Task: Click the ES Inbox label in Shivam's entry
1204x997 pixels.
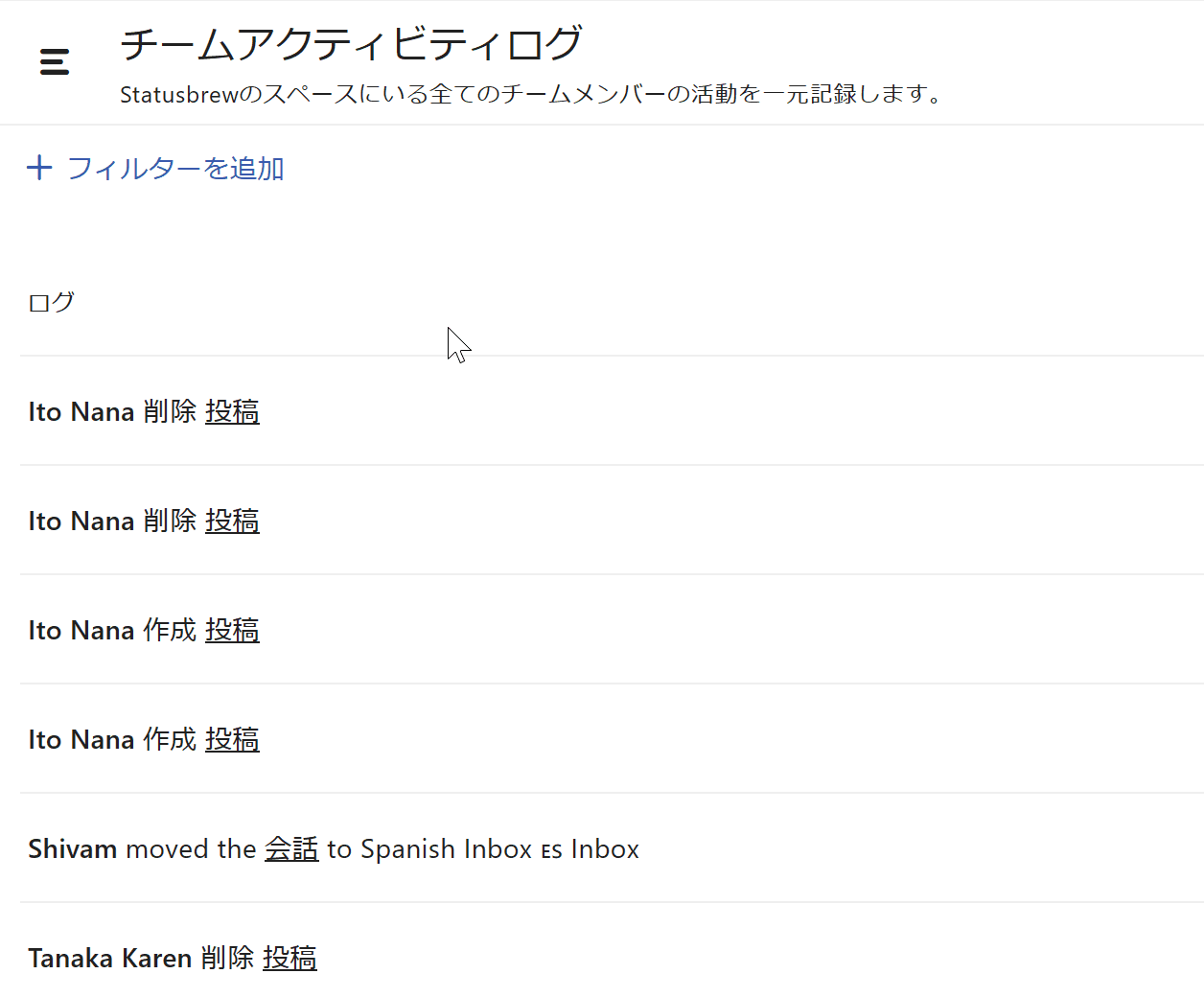Action: coord(590,849)
